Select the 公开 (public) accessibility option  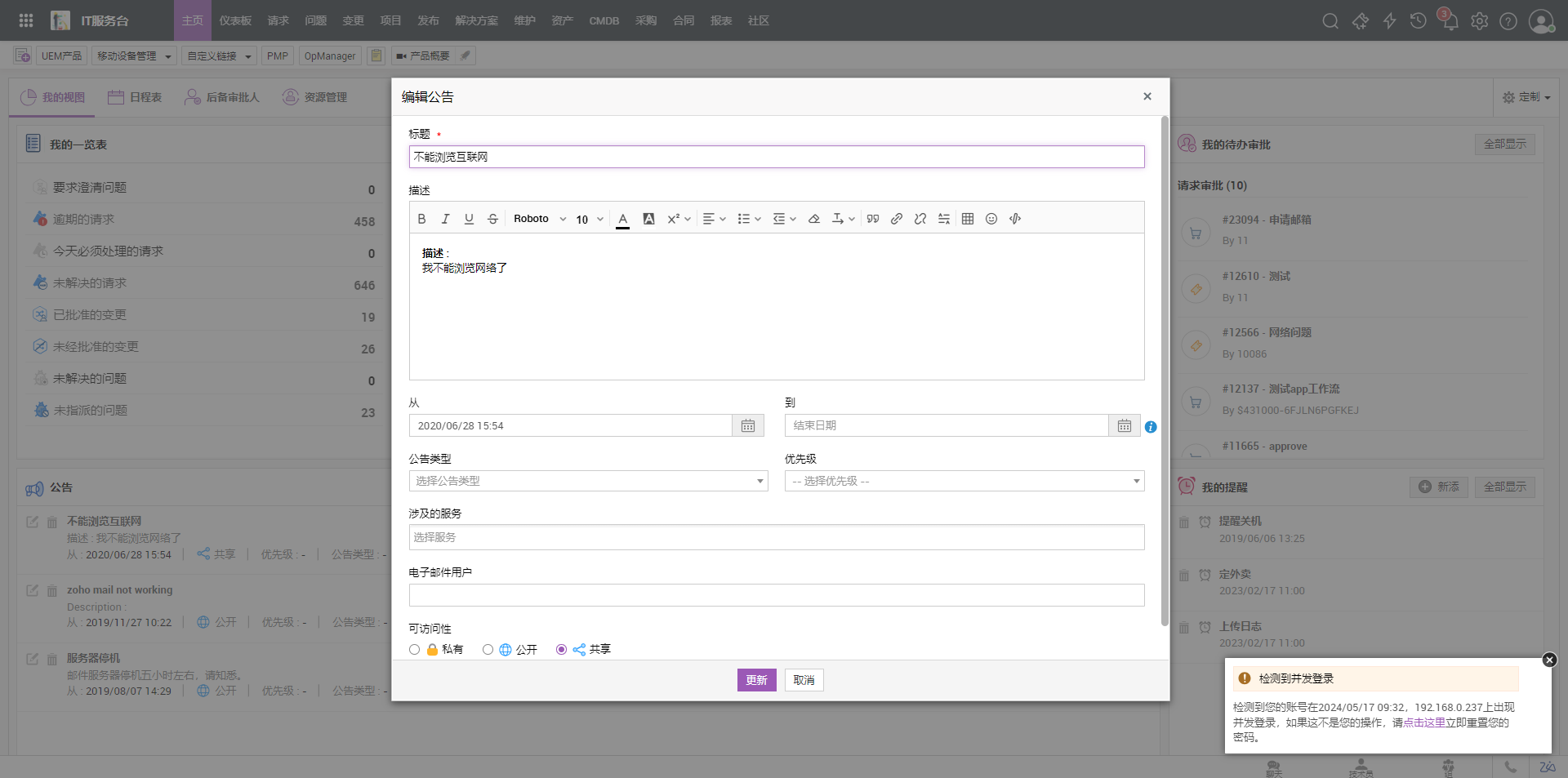[488, 650]
